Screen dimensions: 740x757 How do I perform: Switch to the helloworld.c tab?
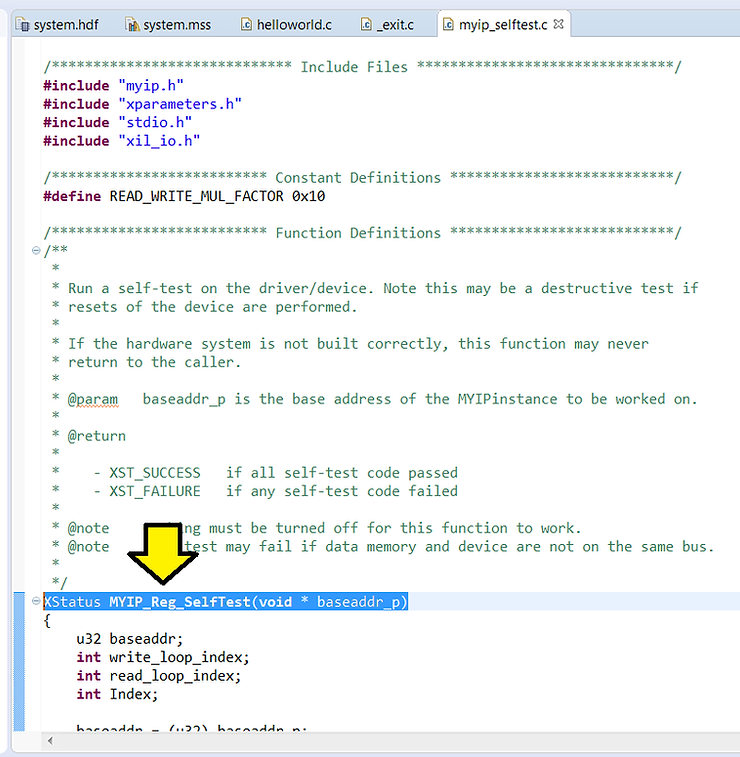(286, 25)
